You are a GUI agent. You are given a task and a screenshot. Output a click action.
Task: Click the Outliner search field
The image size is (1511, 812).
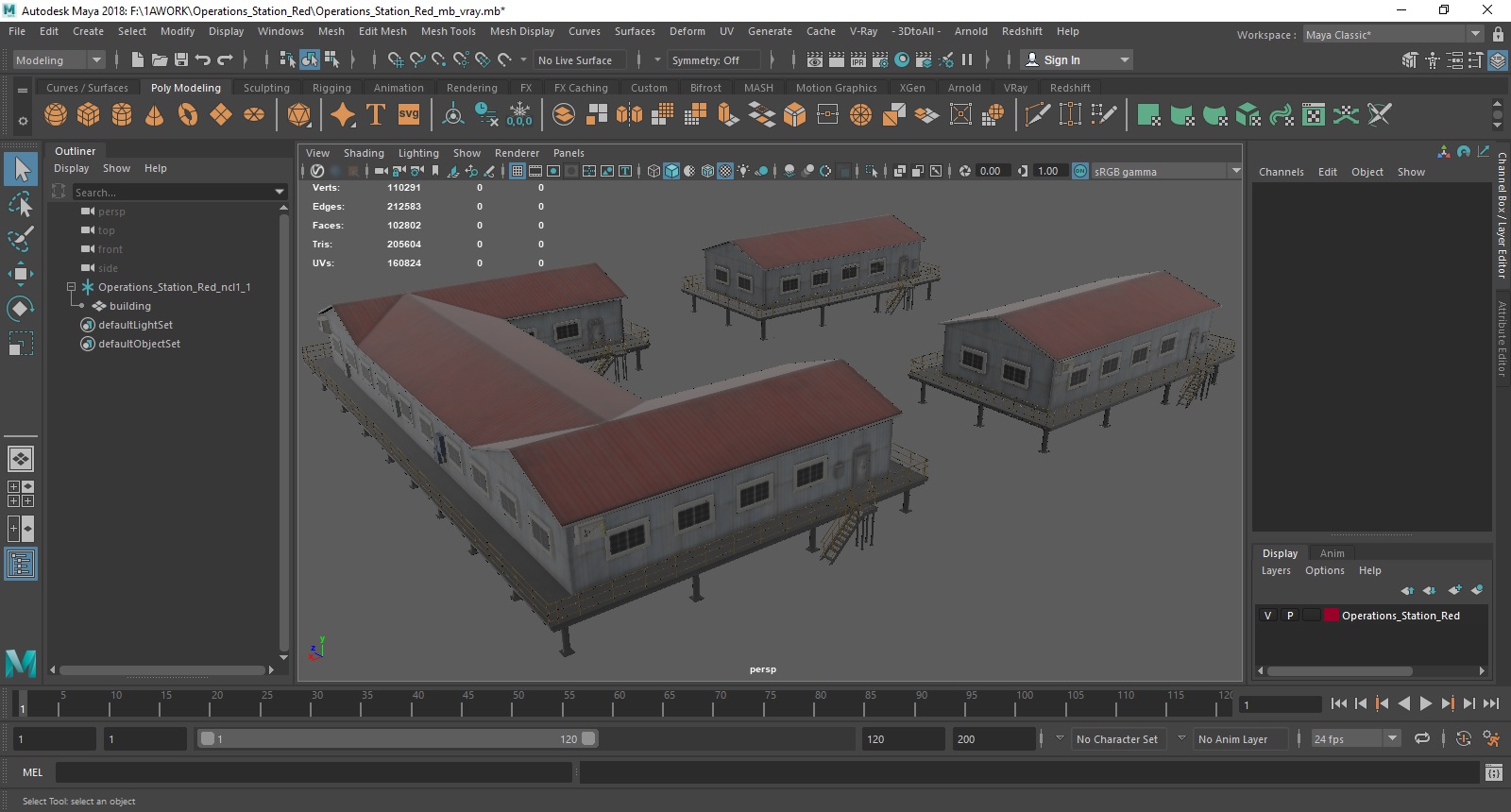pos(172,192)
